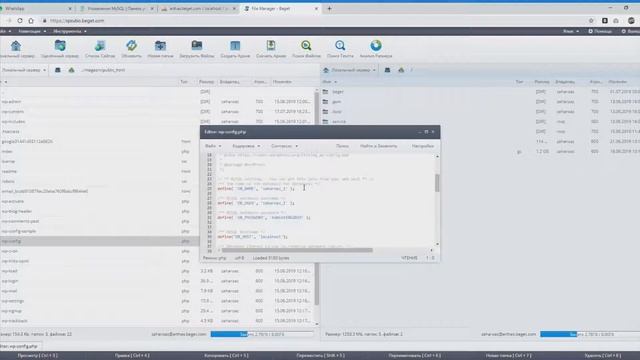Click the Download Archive toolbar icon
The height and width of the screenshot is (360, 640).
271,46
